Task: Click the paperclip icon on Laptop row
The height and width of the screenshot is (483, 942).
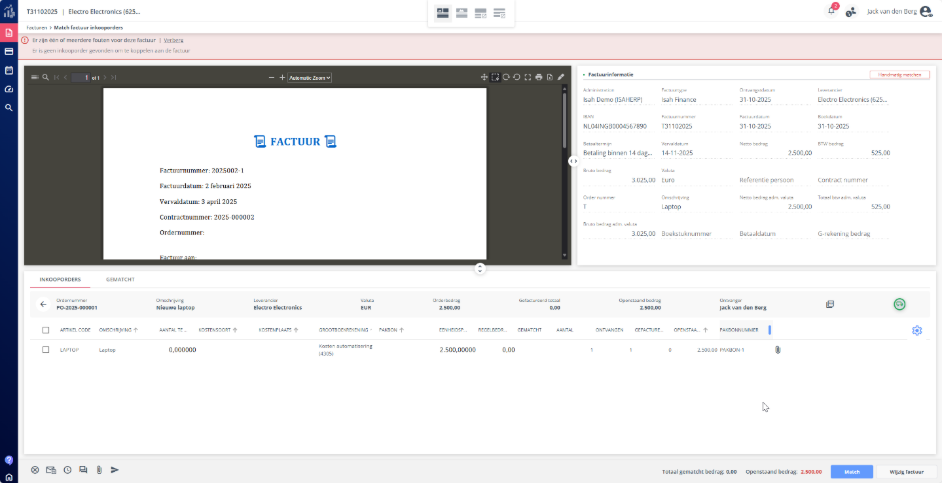Action: [777, 350]
